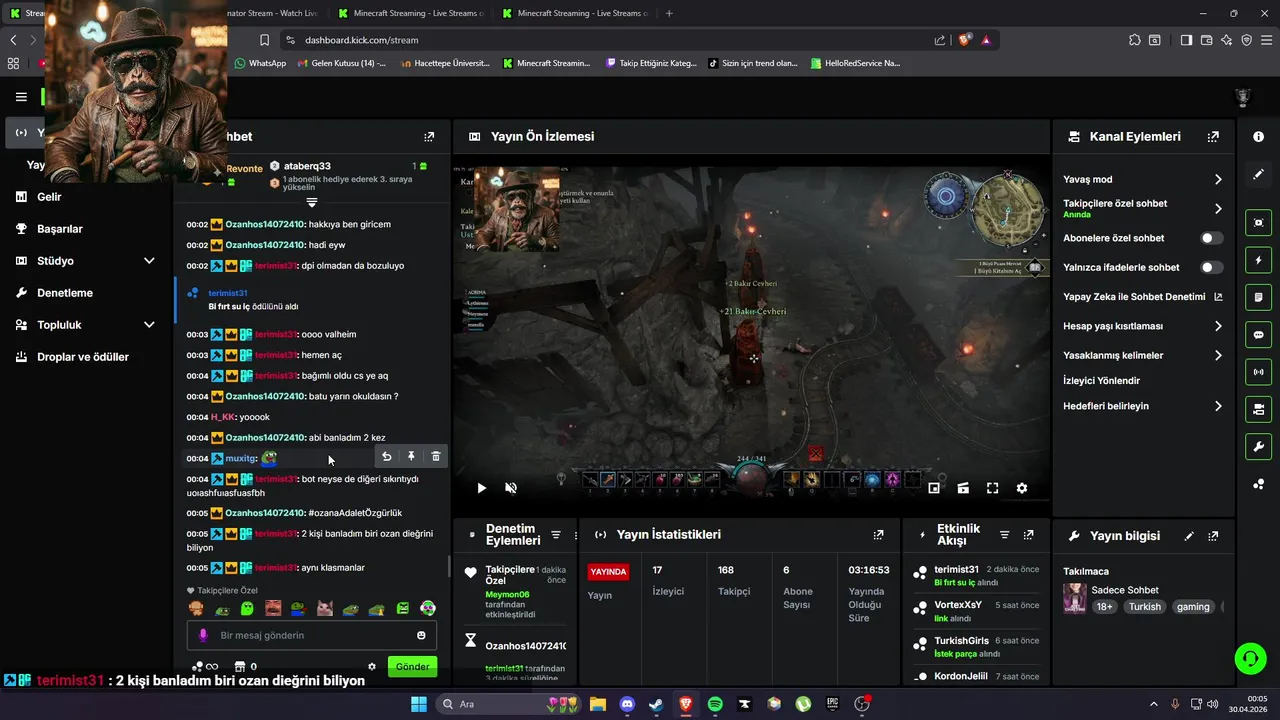This screenshot has height=720, width=1280.
Task: Click the broadcast signal icon on the right sidebar
Action: pos(1258,372)
